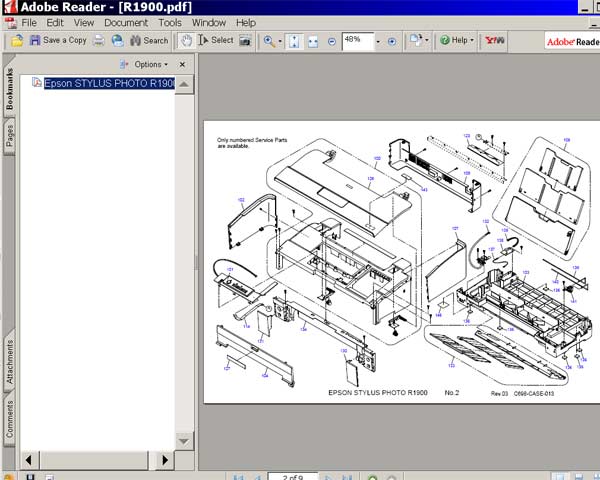Click part number 130 in diagram
Viewport: 600px width, 480px height.
[344, 350]
